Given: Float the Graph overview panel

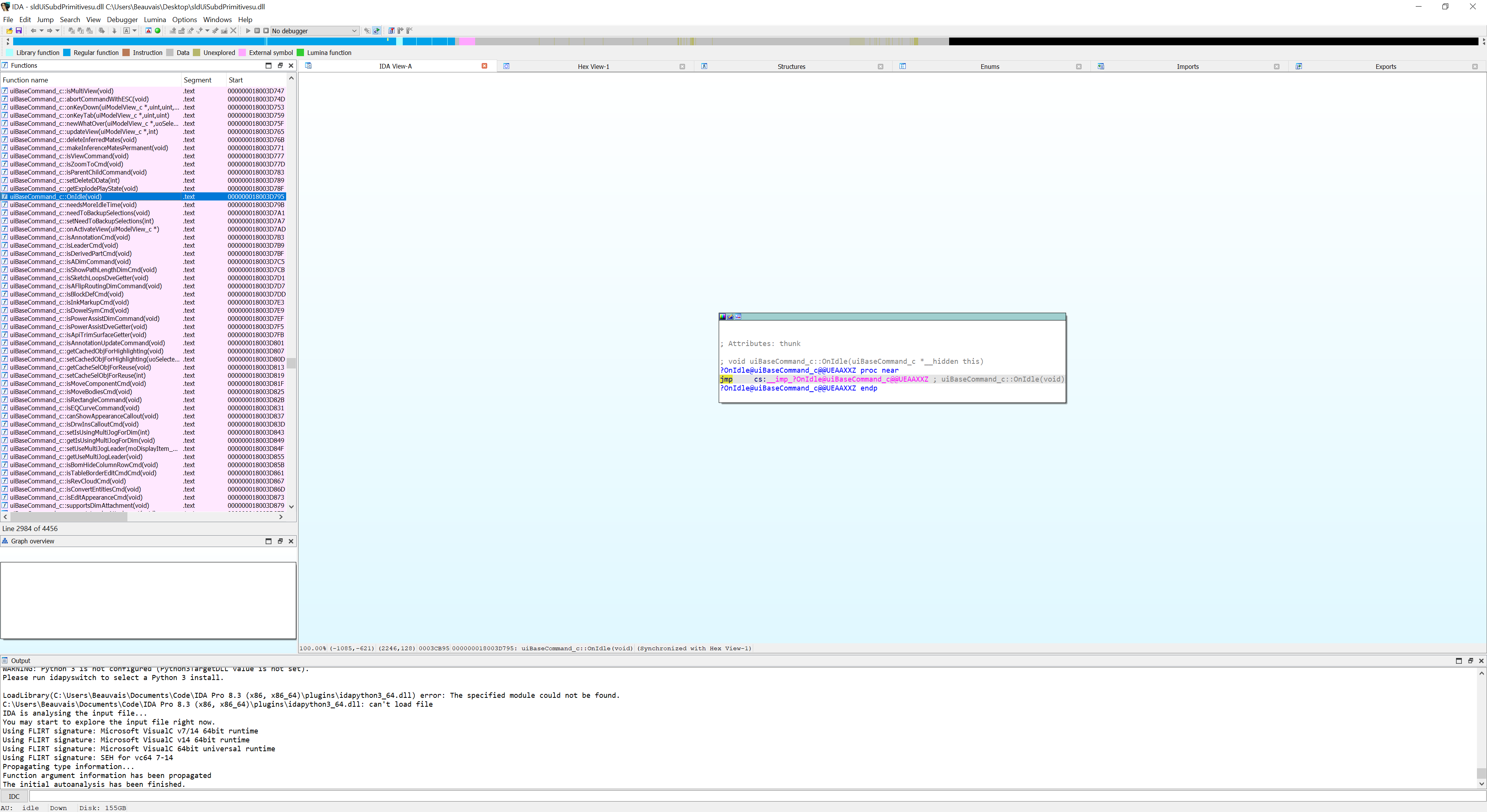Looking at the screenshot, I should tap(280, 541).
